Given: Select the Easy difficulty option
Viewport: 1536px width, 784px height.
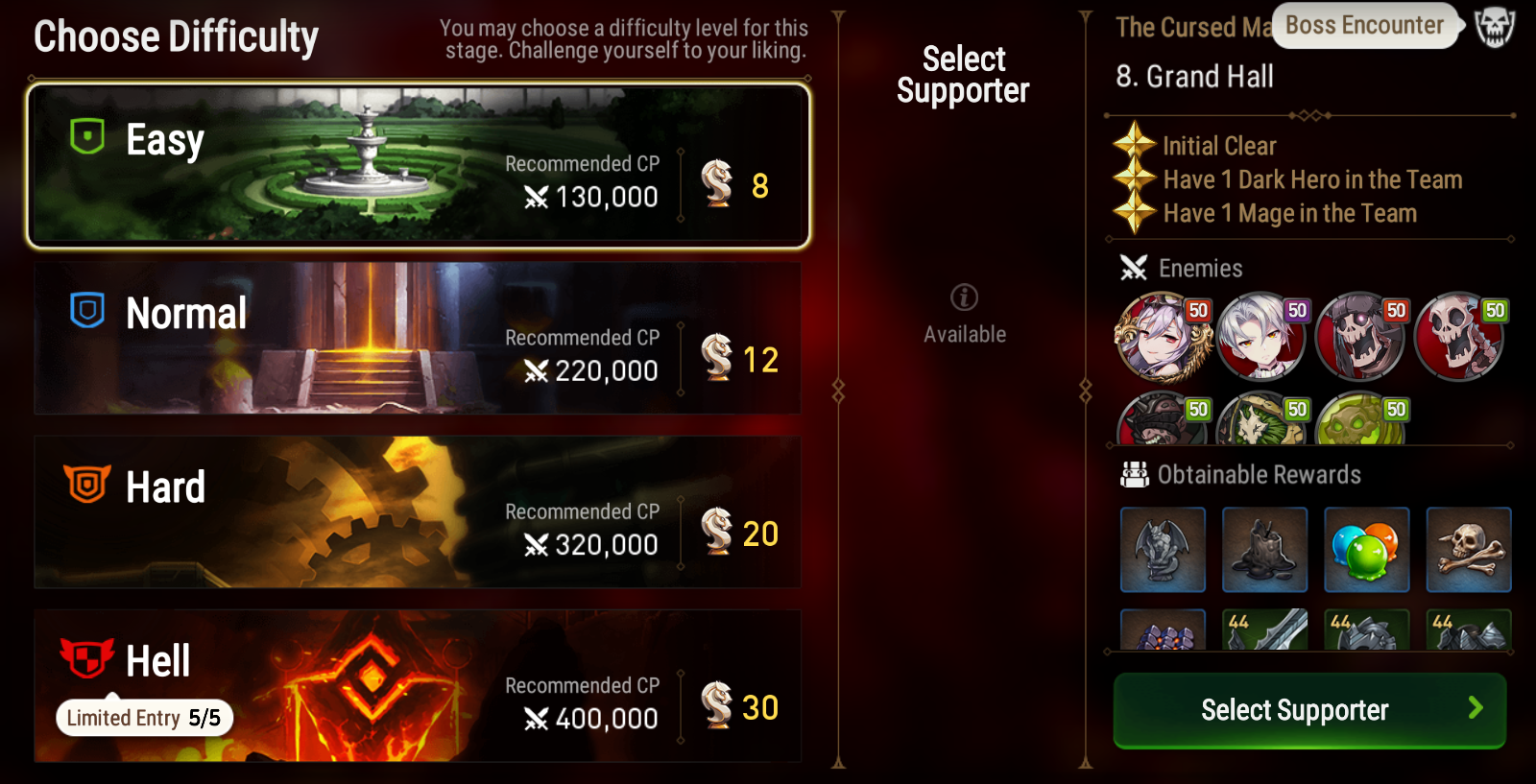Looking at the screenshot, I should click(x=418, y=165).
